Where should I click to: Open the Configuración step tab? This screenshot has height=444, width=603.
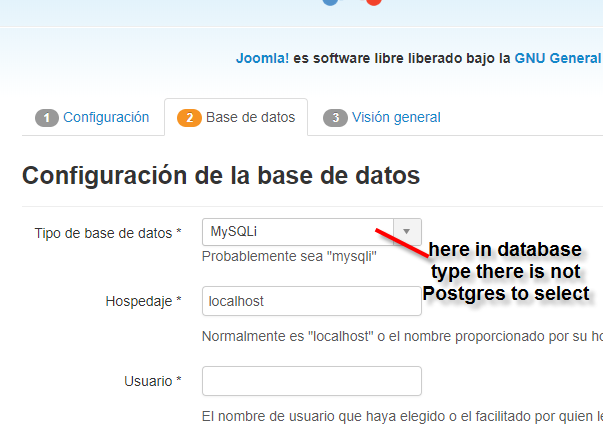[92, 117]
